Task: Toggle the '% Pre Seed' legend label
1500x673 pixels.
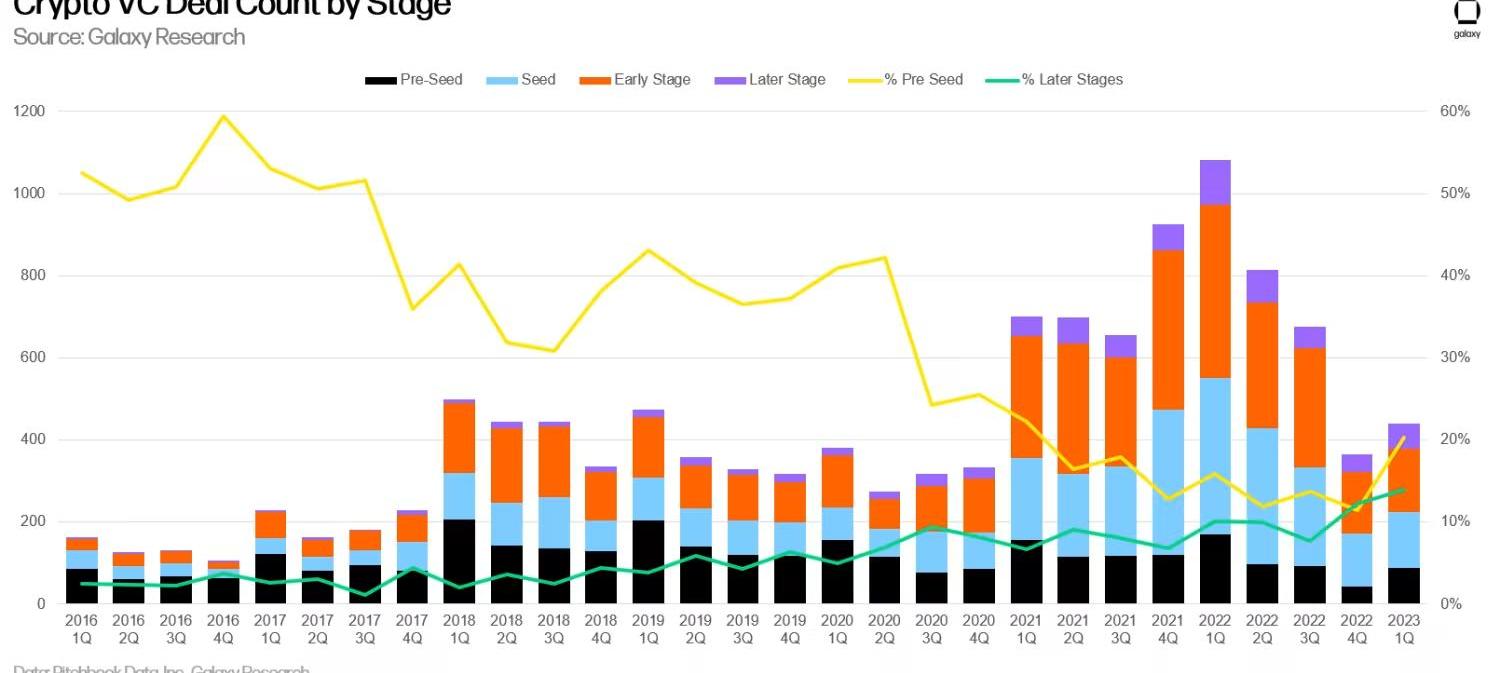Action: click(x=923, y=80)
